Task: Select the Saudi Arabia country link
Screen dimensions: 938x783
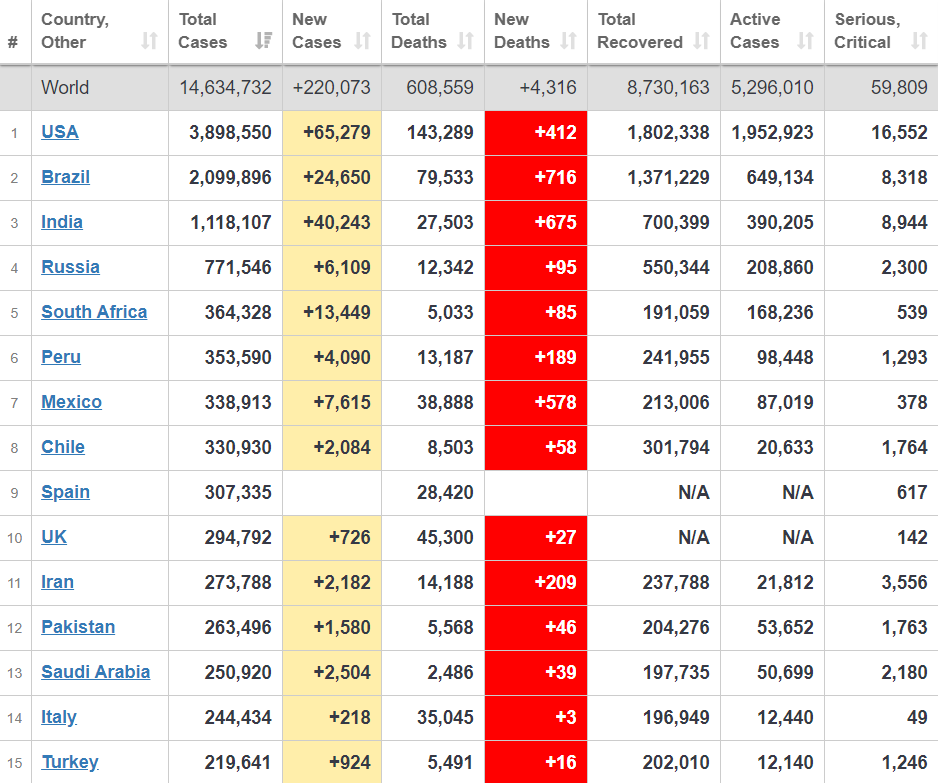Action: 96,672
